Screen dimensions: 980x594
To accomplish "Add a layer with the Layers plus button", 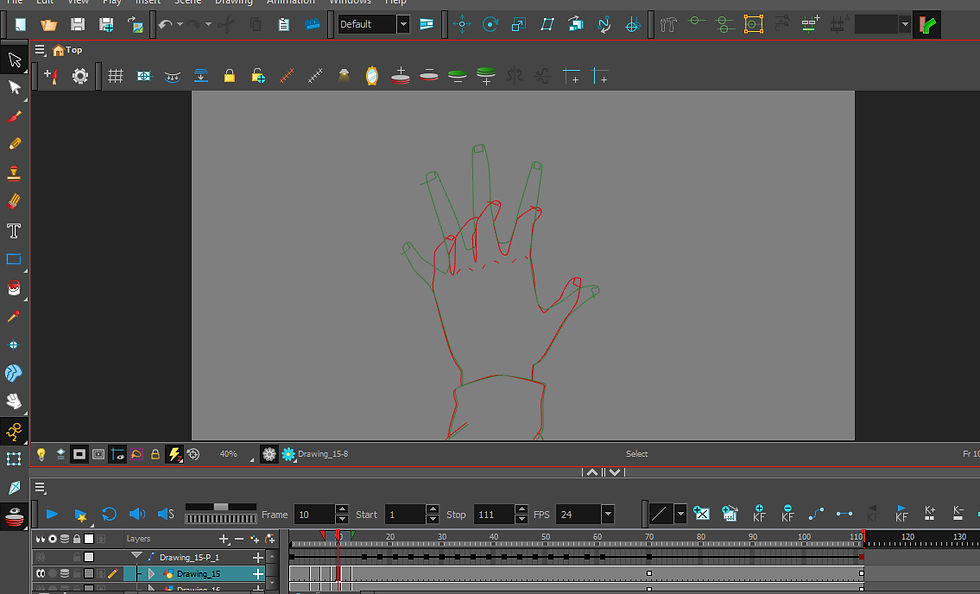I will point(223,538).
